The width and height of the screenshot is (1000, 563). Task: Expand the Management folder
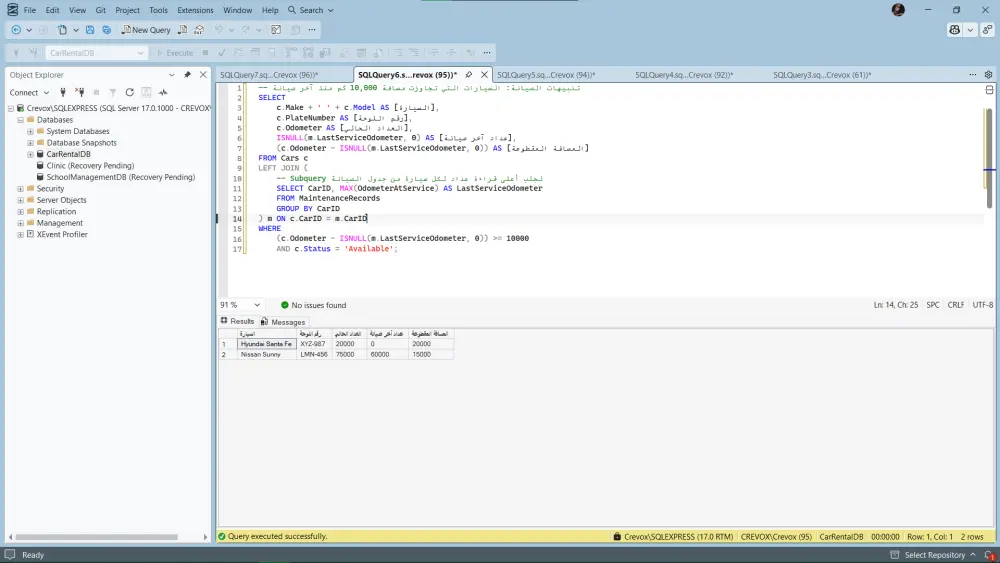coord(20,223)
